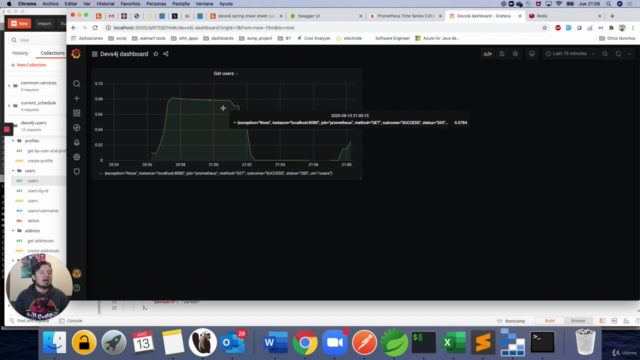Screen dimensions: 640x360
Task: Switch to devs4j spring cheat sheet tab
Action: pyautogui.click(x=246, y=16)
